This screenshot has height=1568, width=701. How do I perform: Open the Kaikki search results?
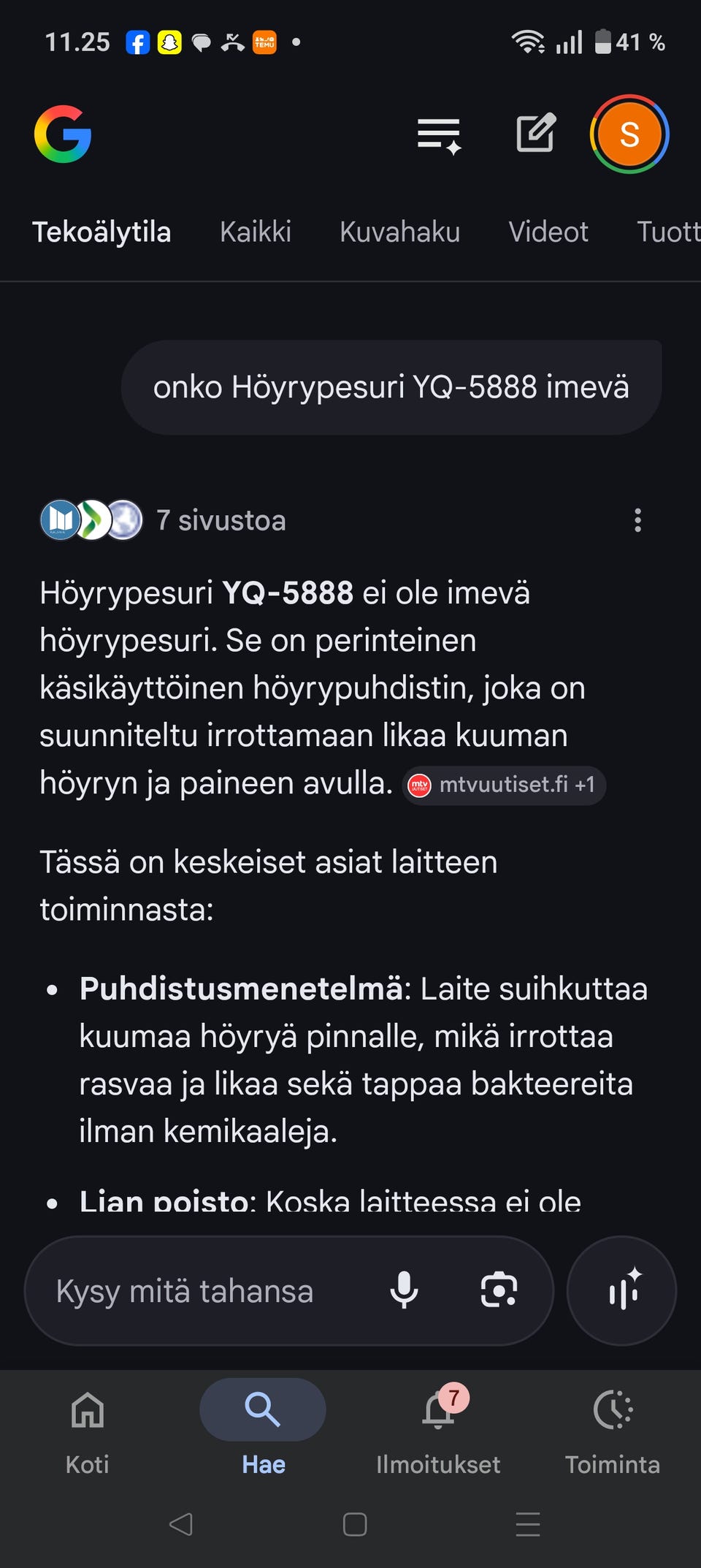point(255,232)
